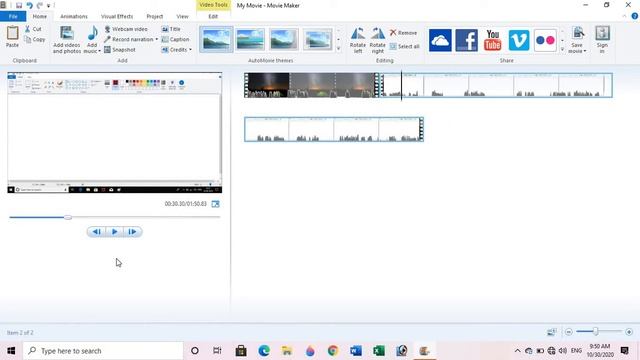Screen dimensions: 640x360
Task: Take a Snapshot of the preview
Action: (x=120, y=50)
